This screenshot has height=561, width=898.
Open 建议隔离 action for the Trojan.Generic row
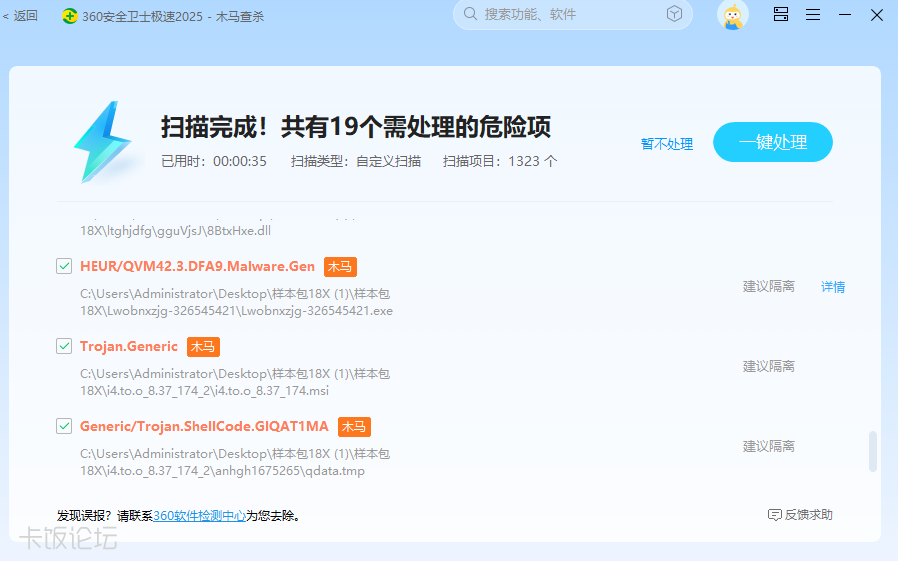(x=768, y=367)
